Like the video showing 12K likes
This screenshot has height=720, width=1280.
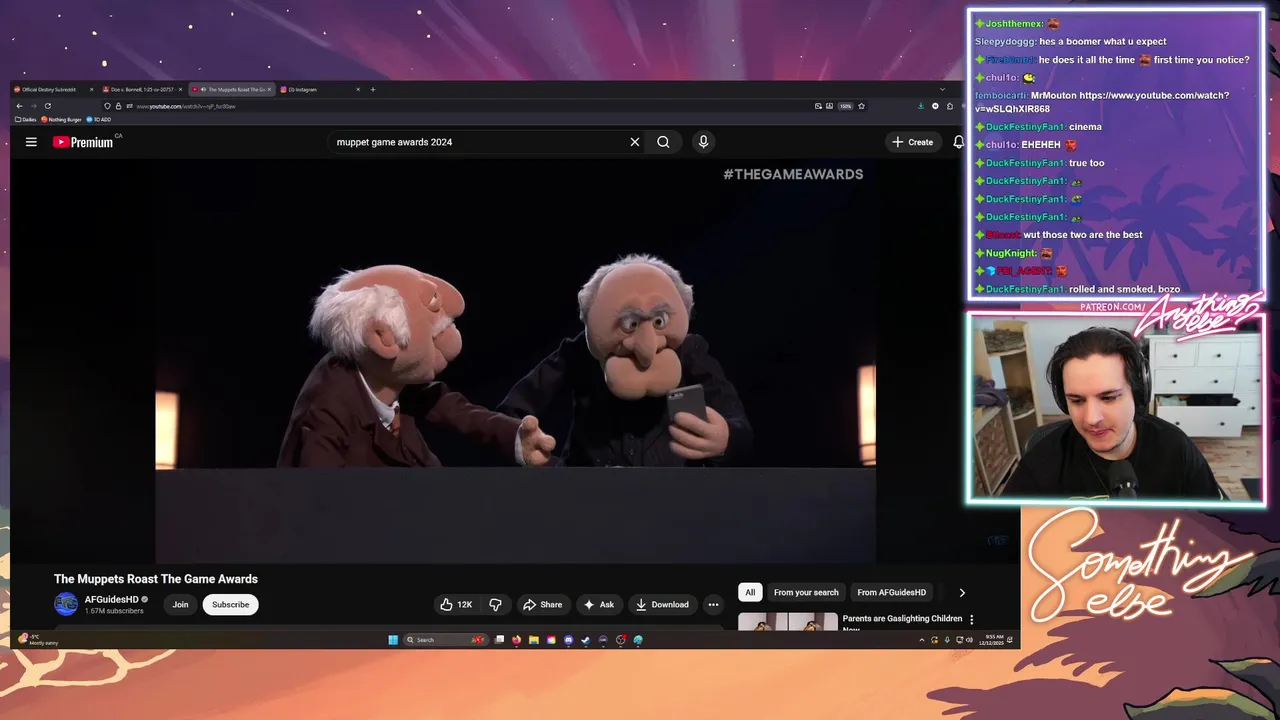456,604
